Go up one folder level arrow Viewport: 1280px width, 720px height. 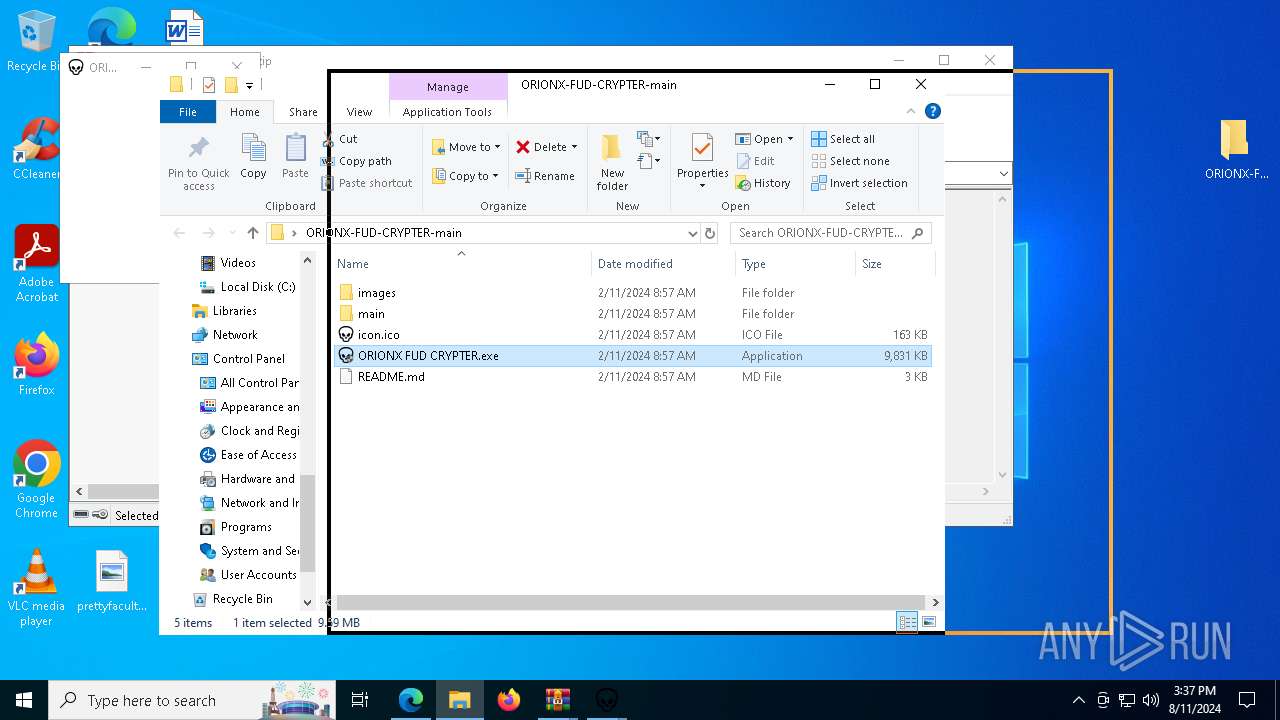click(x=253, y=233)
